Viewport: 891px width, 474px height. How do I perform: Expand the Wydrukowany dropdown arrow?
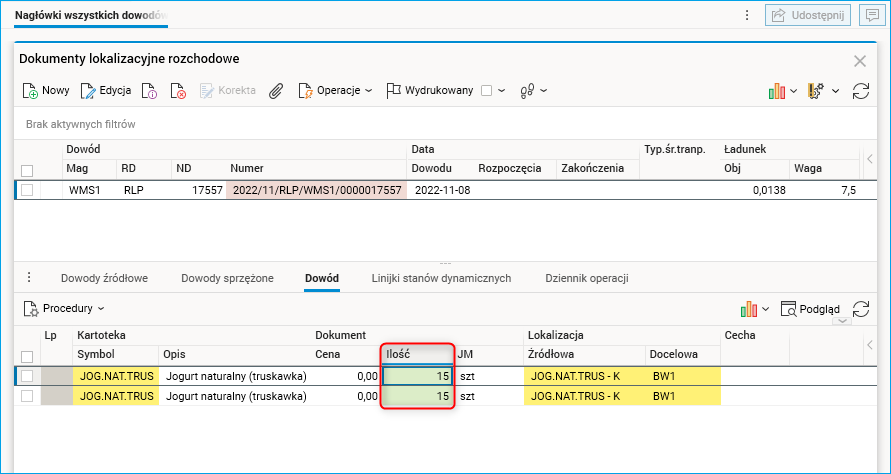click(x=501, y=91)
